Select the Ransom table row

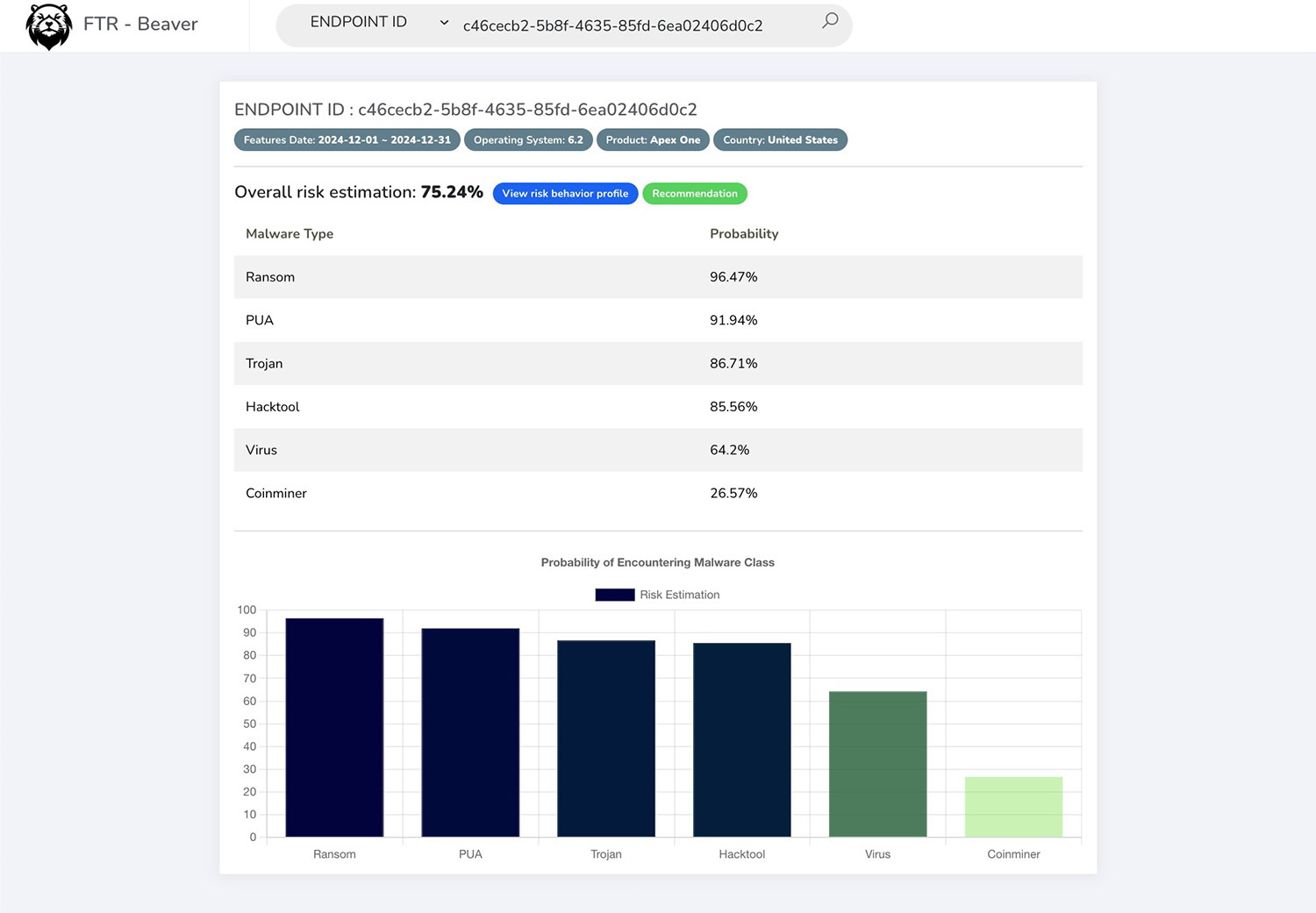657,277
